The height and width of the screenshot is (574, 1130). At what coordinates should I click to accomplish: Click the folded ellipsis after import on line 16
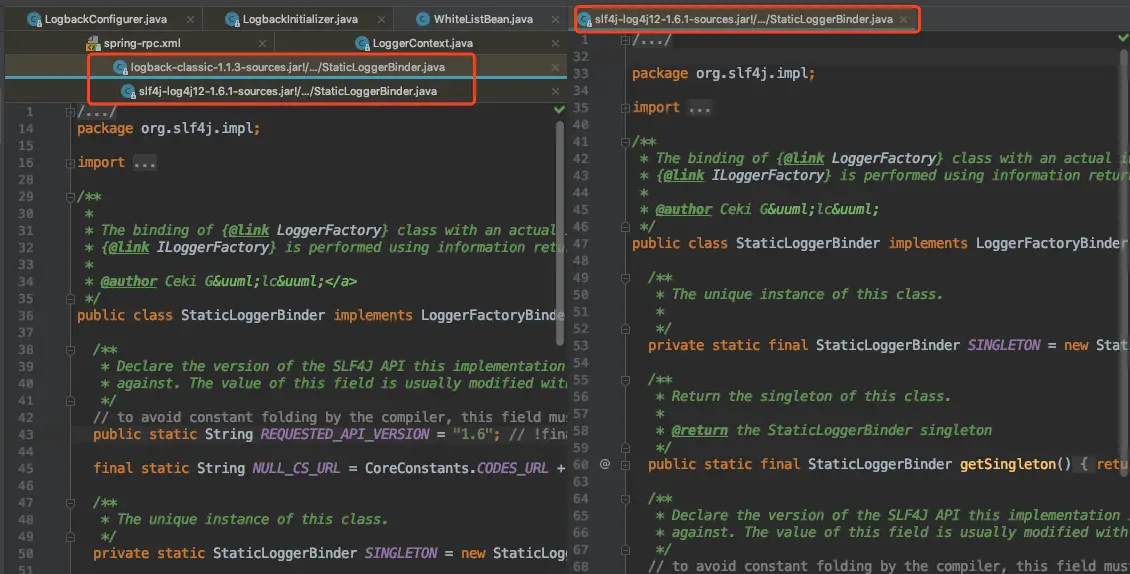[x=144, y=163]
